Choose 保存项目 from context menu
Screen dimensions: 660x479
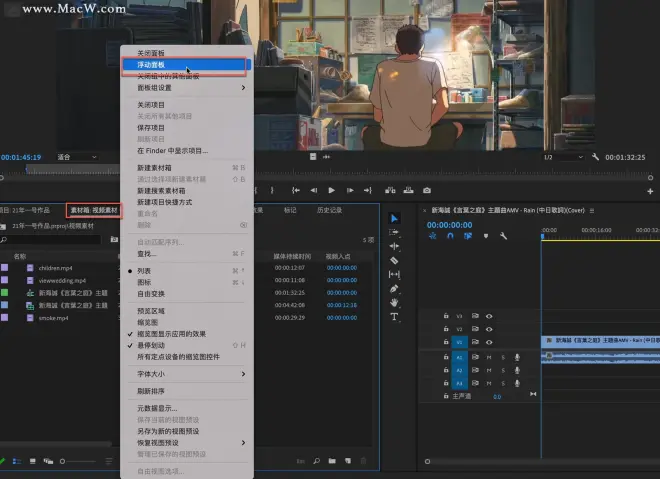point(187,128)
